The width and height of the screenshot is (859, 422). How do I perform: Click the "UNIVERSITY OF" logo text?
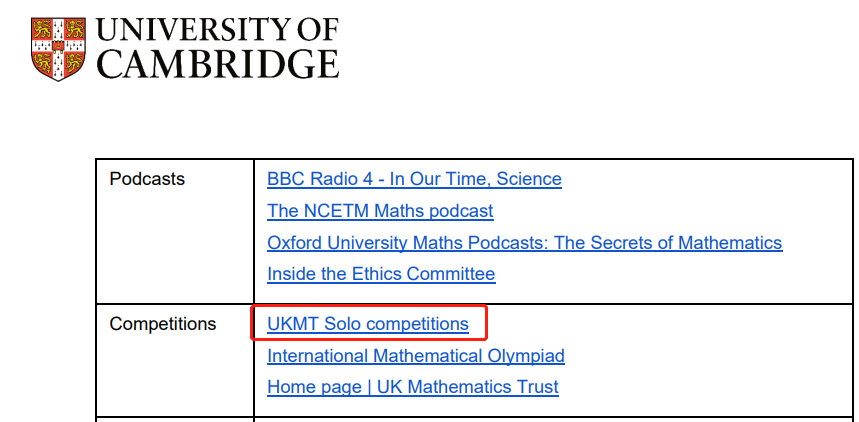click(x=217, y=30)
